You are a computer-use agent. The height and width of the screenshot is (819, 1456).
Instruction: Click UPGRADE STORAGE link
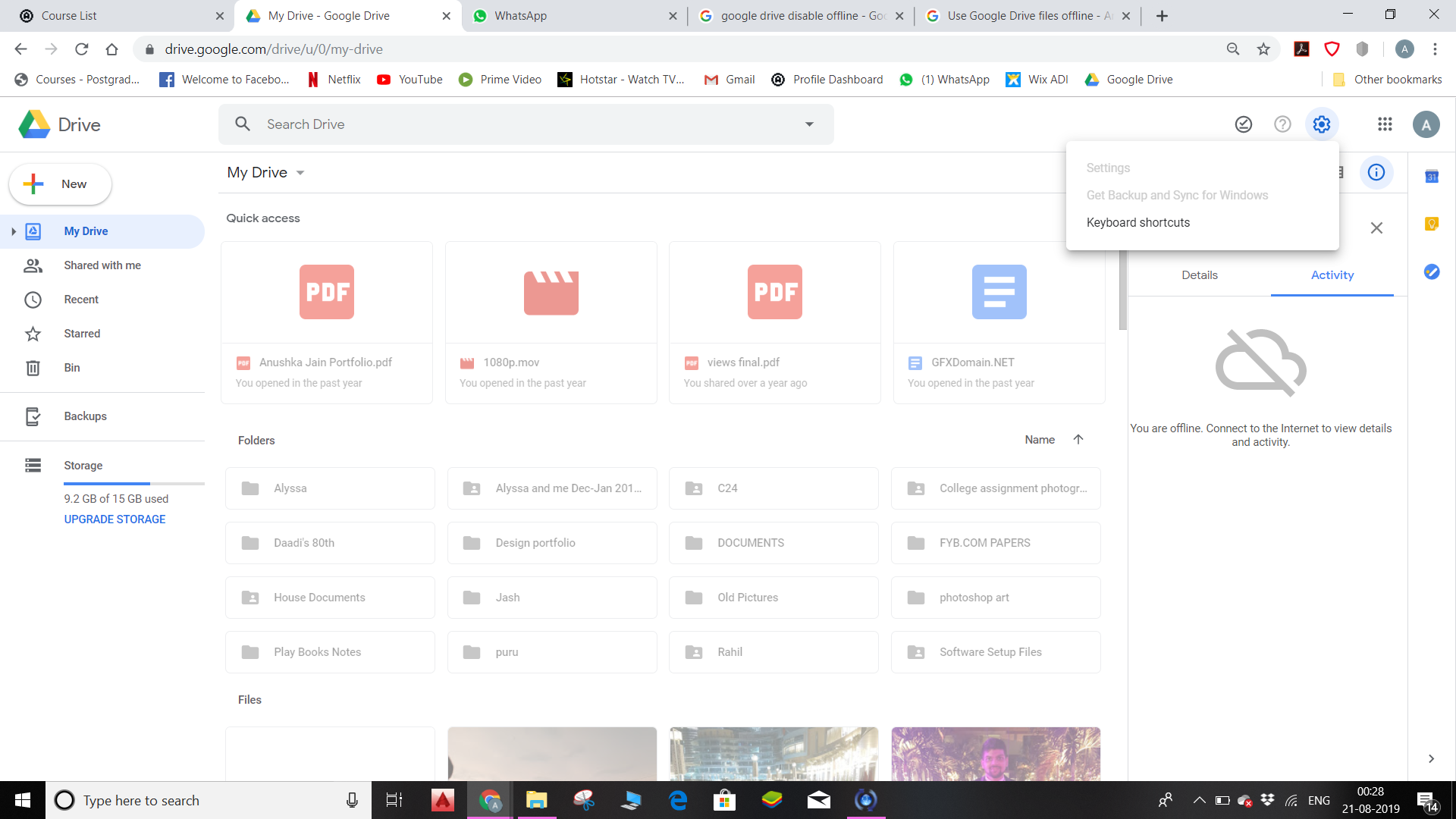[115, 519]
